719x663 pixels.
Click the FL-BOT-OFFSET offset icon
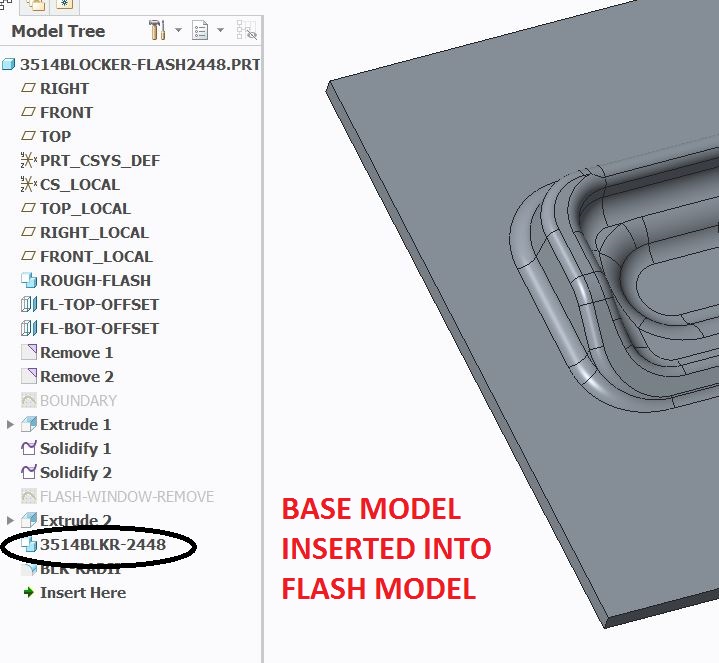pyautogui.click(x=29, y=328)
